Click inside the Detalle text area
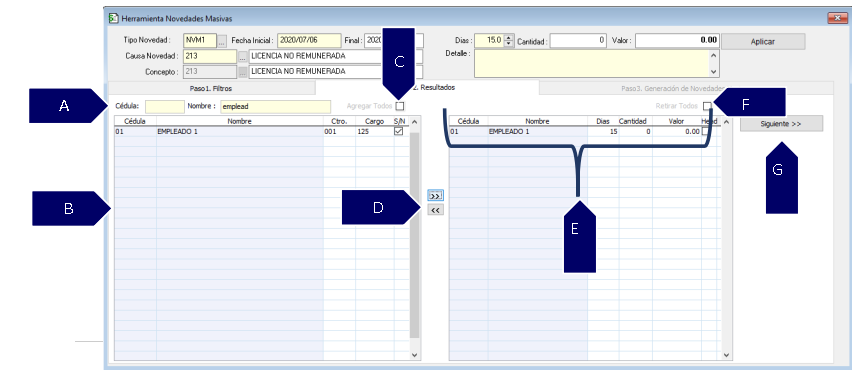The width and height of the screenshot is (865, 378). click(591, 63)
